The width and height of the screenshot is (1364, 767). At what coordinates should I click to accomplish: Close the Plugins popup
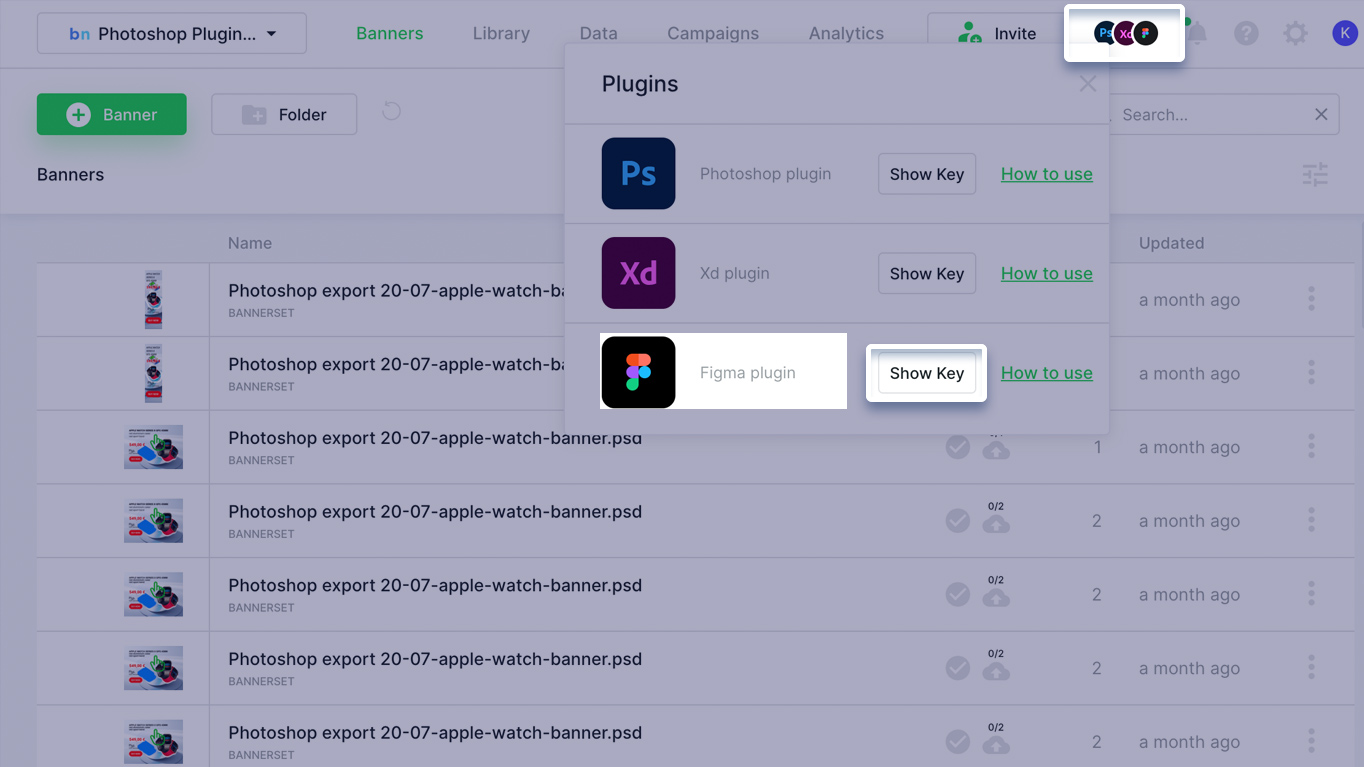click(1088, 84)
